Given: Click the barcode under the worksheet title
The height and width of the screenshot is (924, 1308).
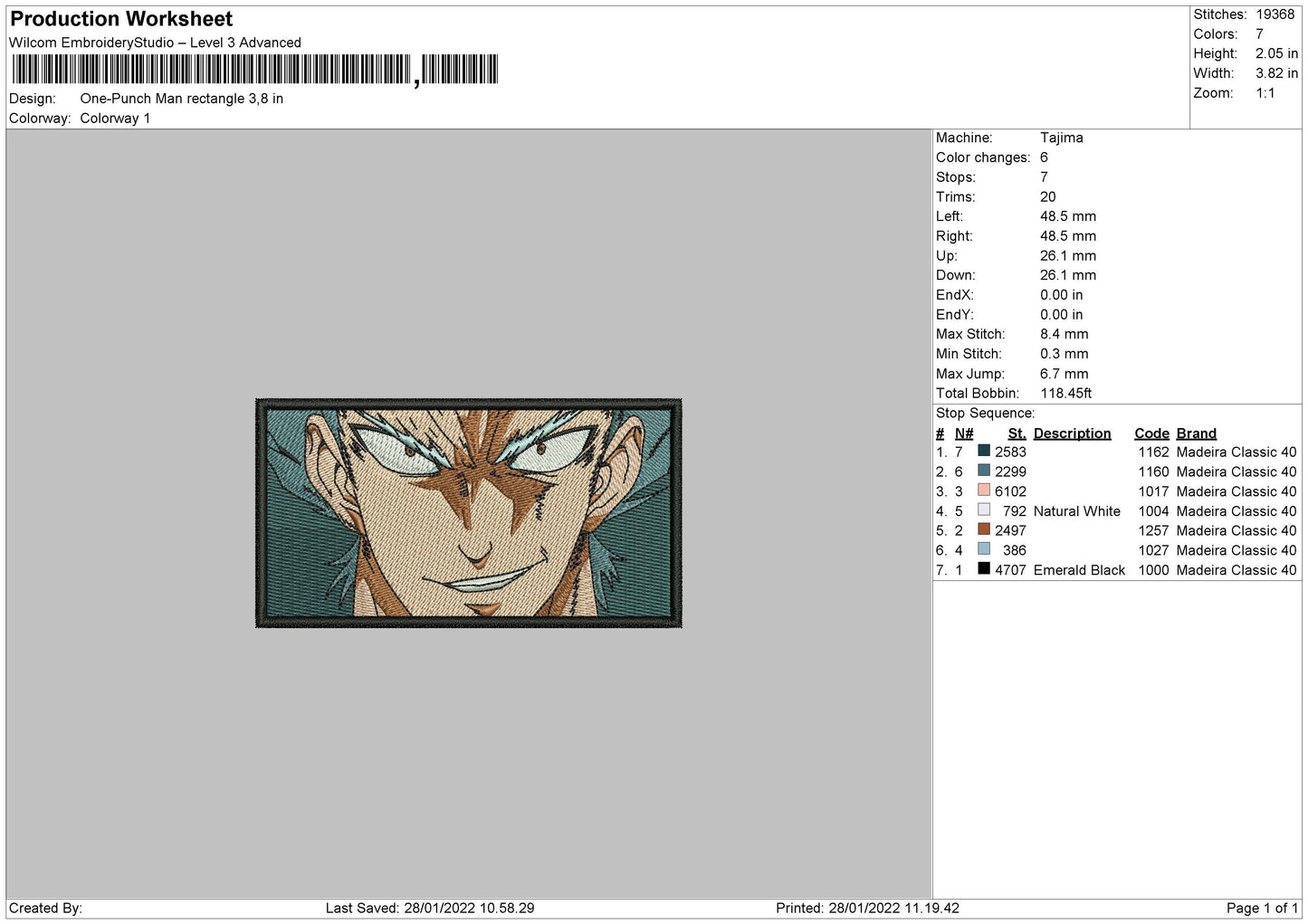Looking at the screenshot, I should point(254,70).
